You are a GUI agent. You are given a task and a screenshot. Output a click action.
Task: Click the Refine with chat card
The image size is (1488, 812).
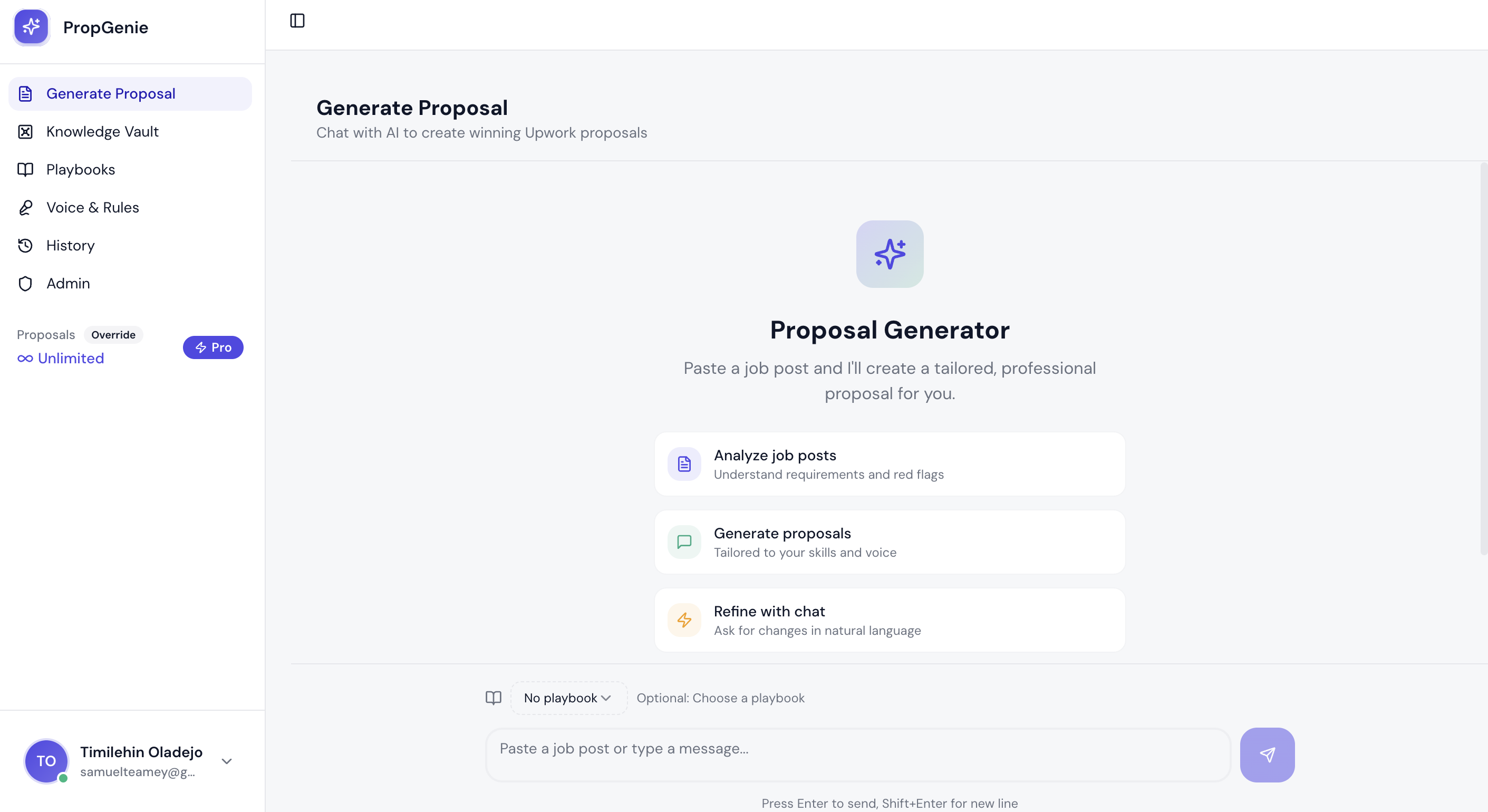[x=890, y=620]
